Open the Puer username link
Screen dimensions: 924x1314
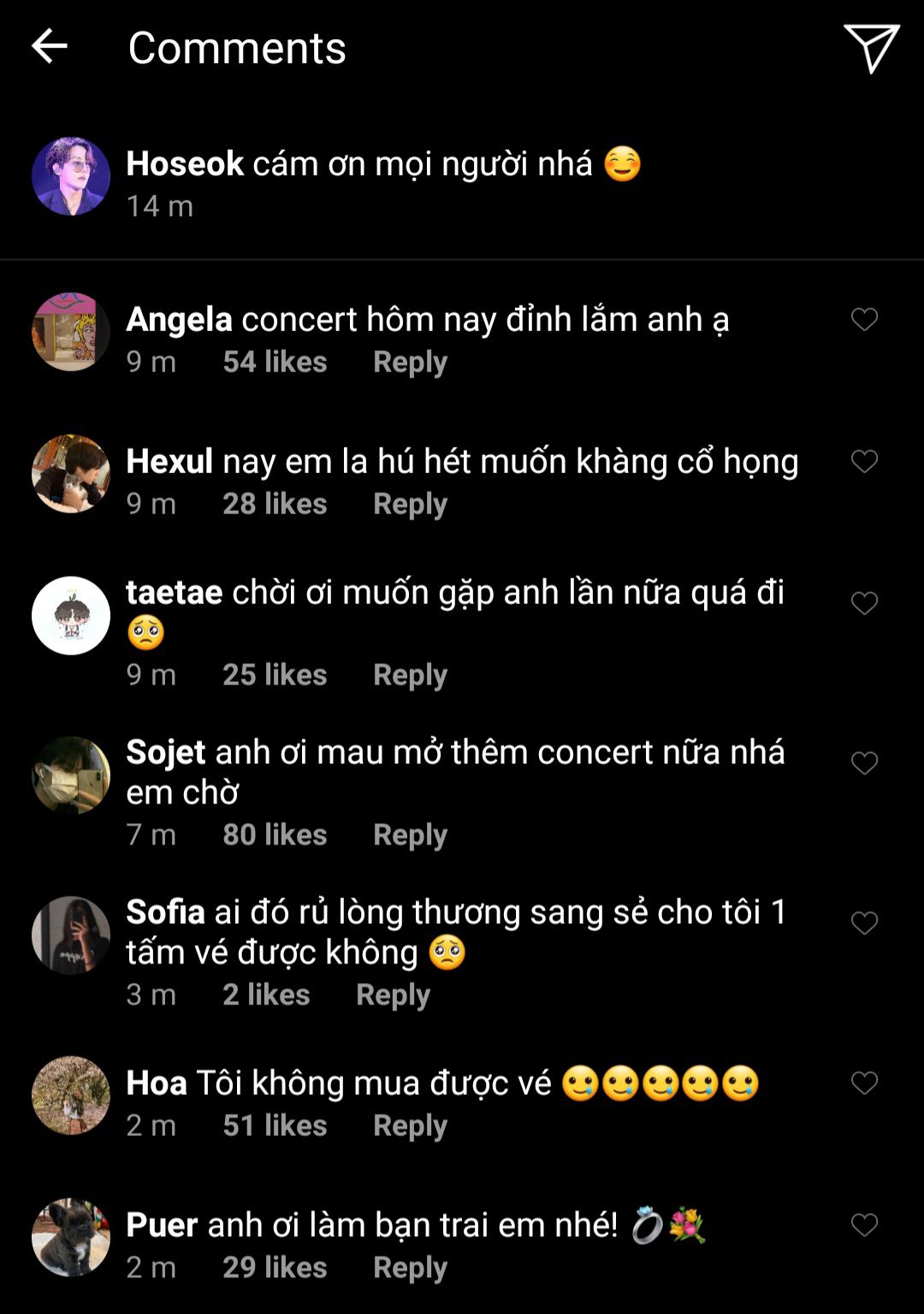pyautogui.click(x=162, y=1225)
